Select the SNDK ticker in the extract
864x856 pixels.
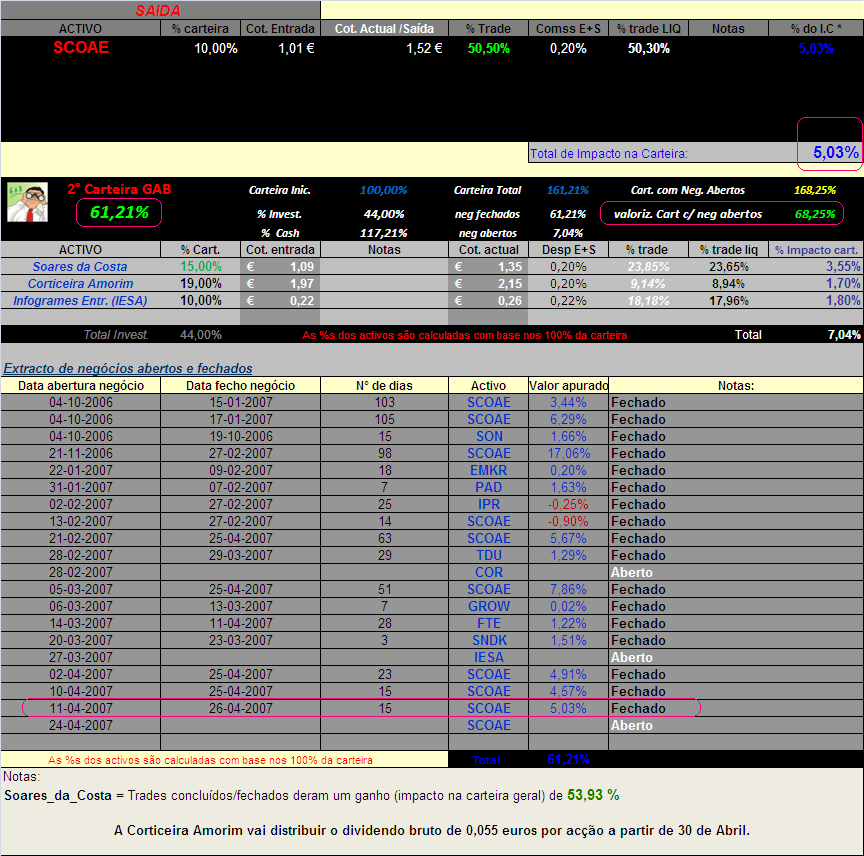click(489, 640)
